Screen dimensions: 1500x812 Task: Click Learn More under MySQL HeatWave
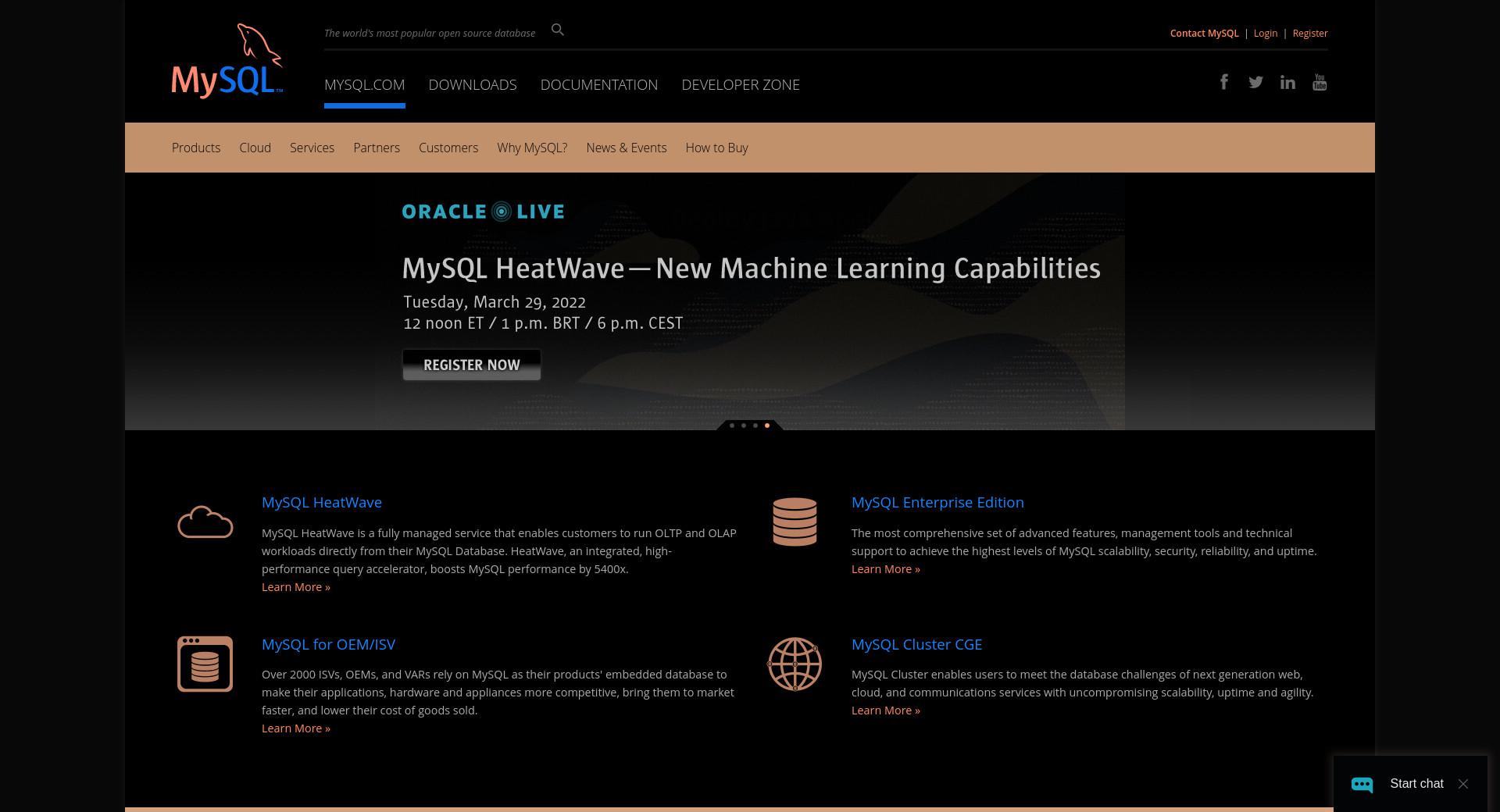pos(296,587)
